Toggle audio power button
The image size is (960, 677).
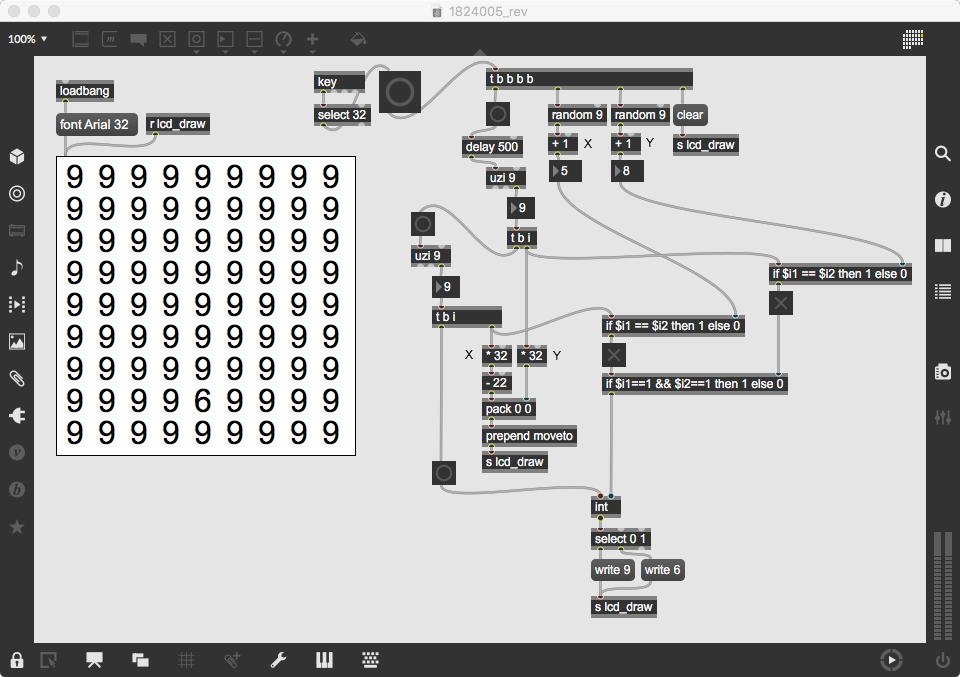[943, 660]
